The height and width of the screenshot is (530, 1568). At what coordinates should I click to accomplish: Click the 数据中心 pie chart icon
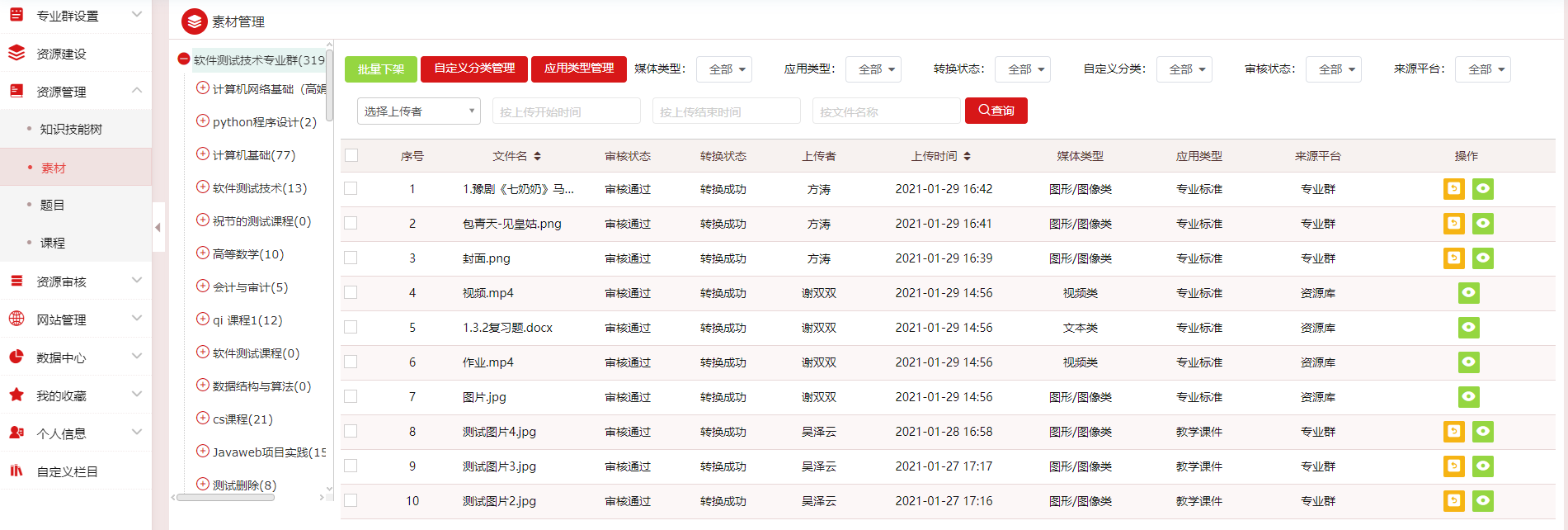click(x=16, y=357)
